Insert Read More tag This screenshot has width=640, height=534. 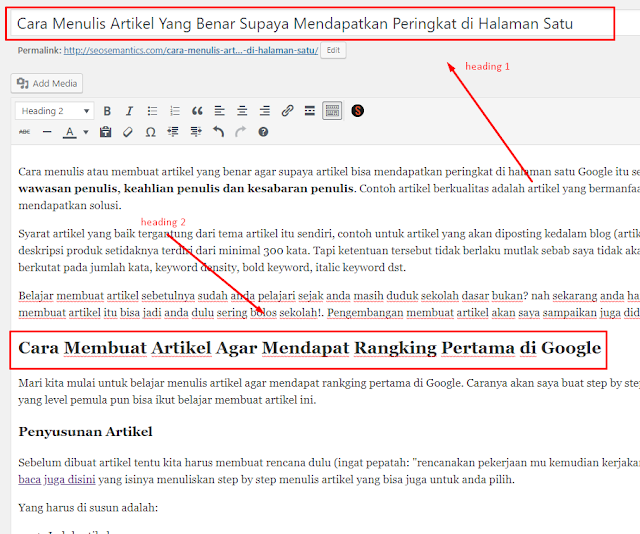310,111
